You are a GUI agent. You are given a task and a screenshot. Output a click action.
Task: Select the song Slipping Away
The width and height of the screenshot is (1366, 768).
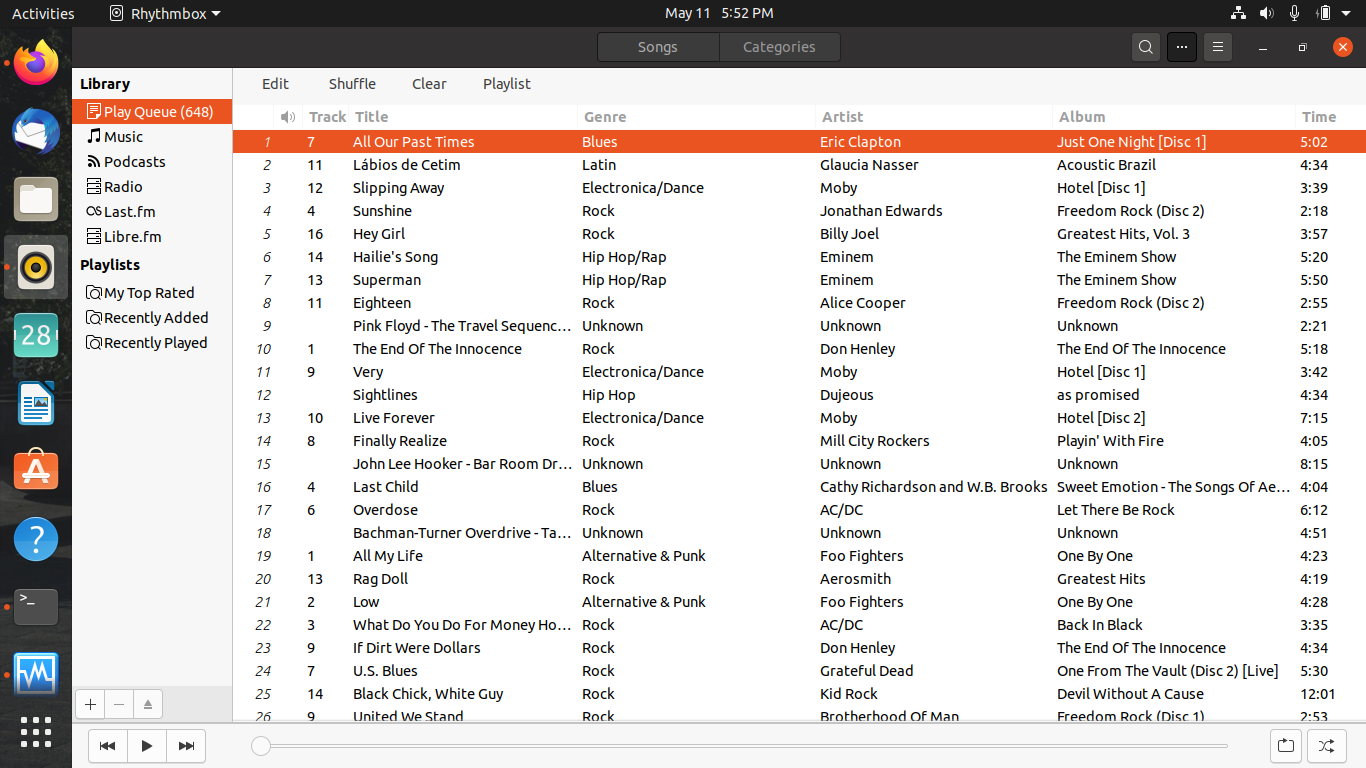pos(398,188)
